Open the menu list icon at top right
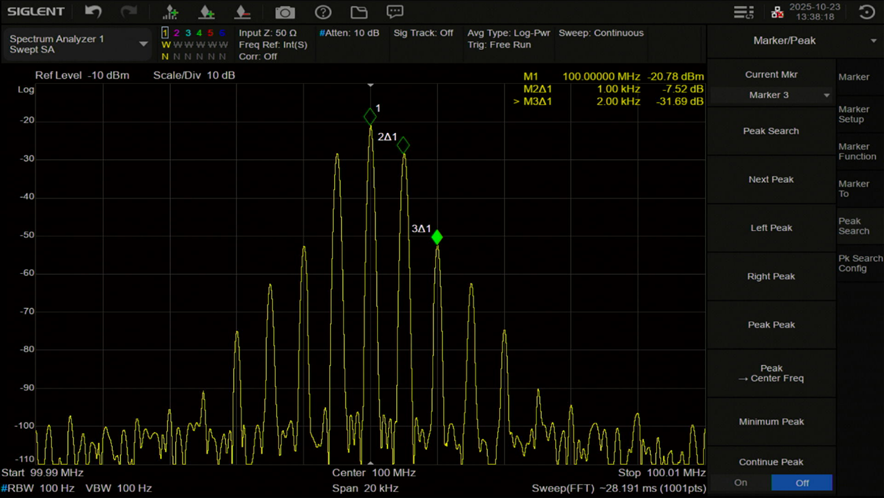This screenshot has height=498, width=884. pyautogui.click(x=743, y=12)
